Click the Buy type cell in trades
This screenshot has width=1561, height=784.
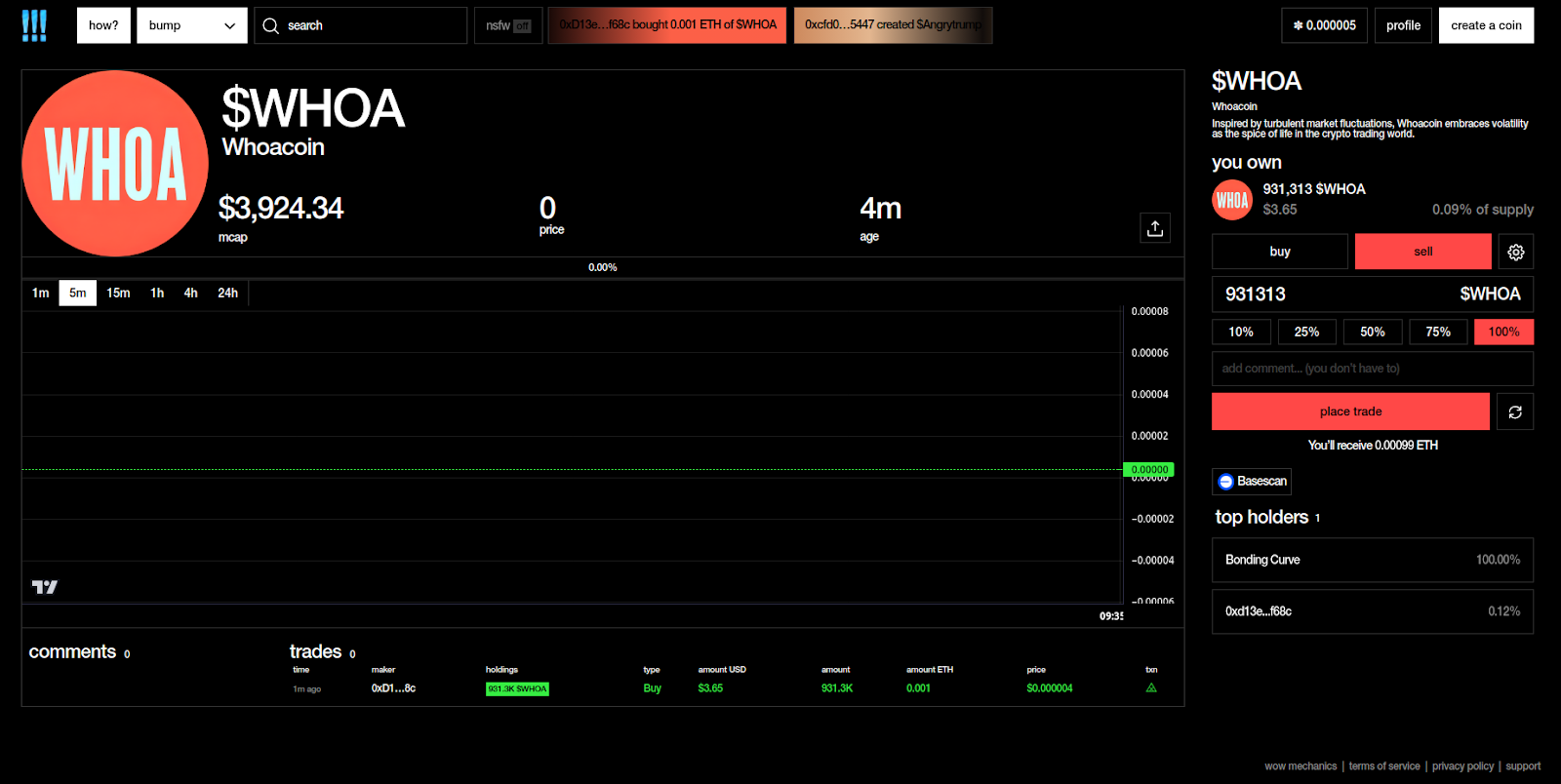652,688
